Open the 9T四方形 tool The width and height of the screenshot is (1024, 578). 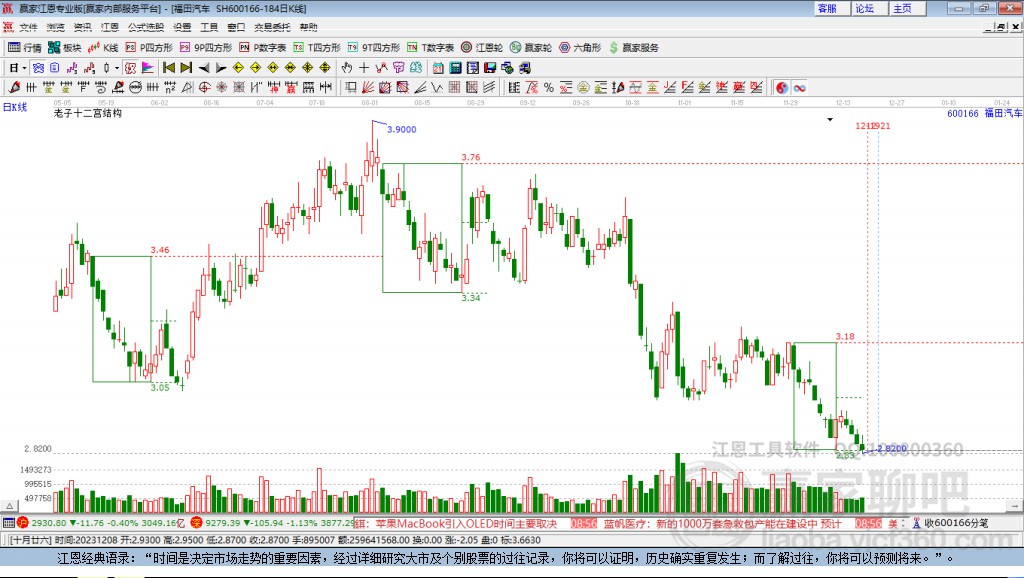pyautogui.click(x=374, y=48)
